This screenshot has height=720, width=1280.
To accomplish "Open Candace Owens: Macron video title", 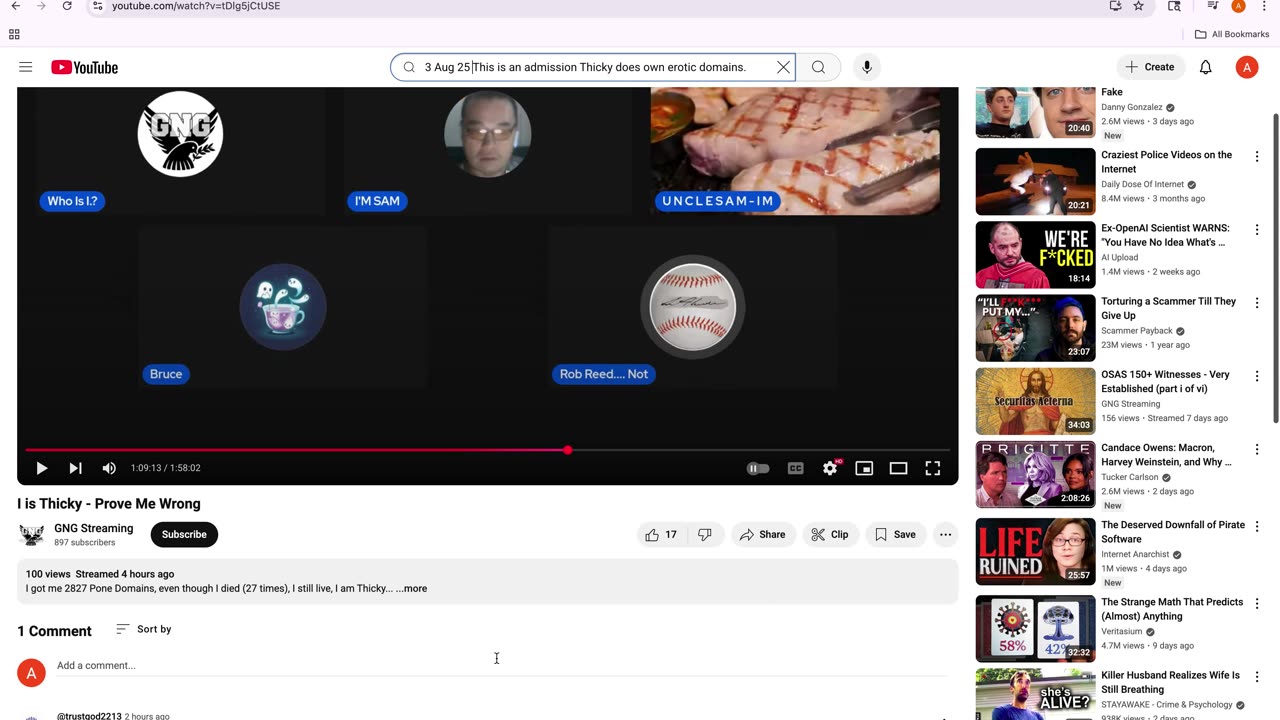I will pyautogui.click(x=1166, y=455).
